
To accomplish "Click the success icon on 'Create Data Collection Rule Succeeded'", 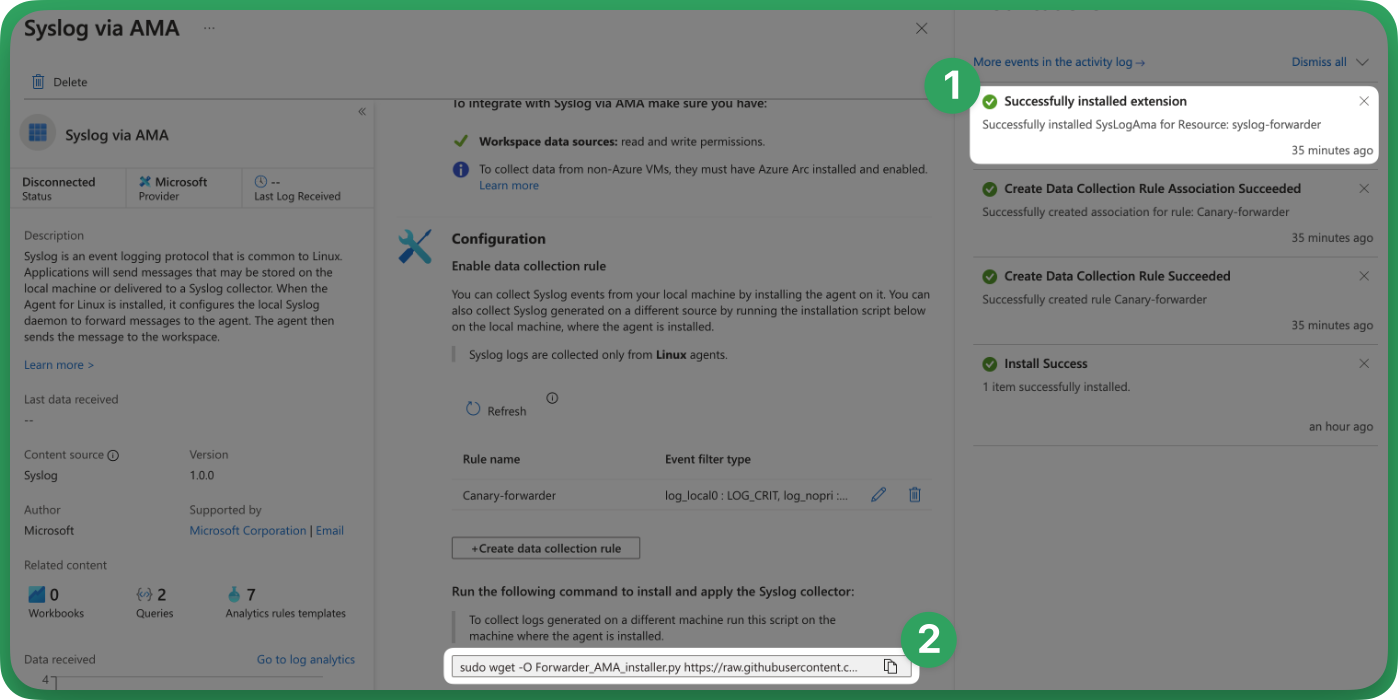I will [x=990, y=276].
